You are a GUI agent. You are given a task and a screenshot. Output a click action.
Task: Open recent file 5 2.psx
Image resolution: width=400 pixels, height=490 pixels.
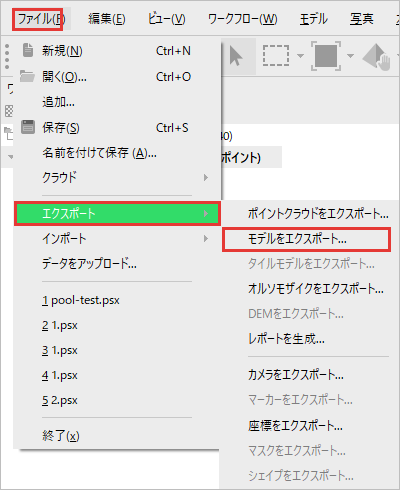(x=117, y=400)
